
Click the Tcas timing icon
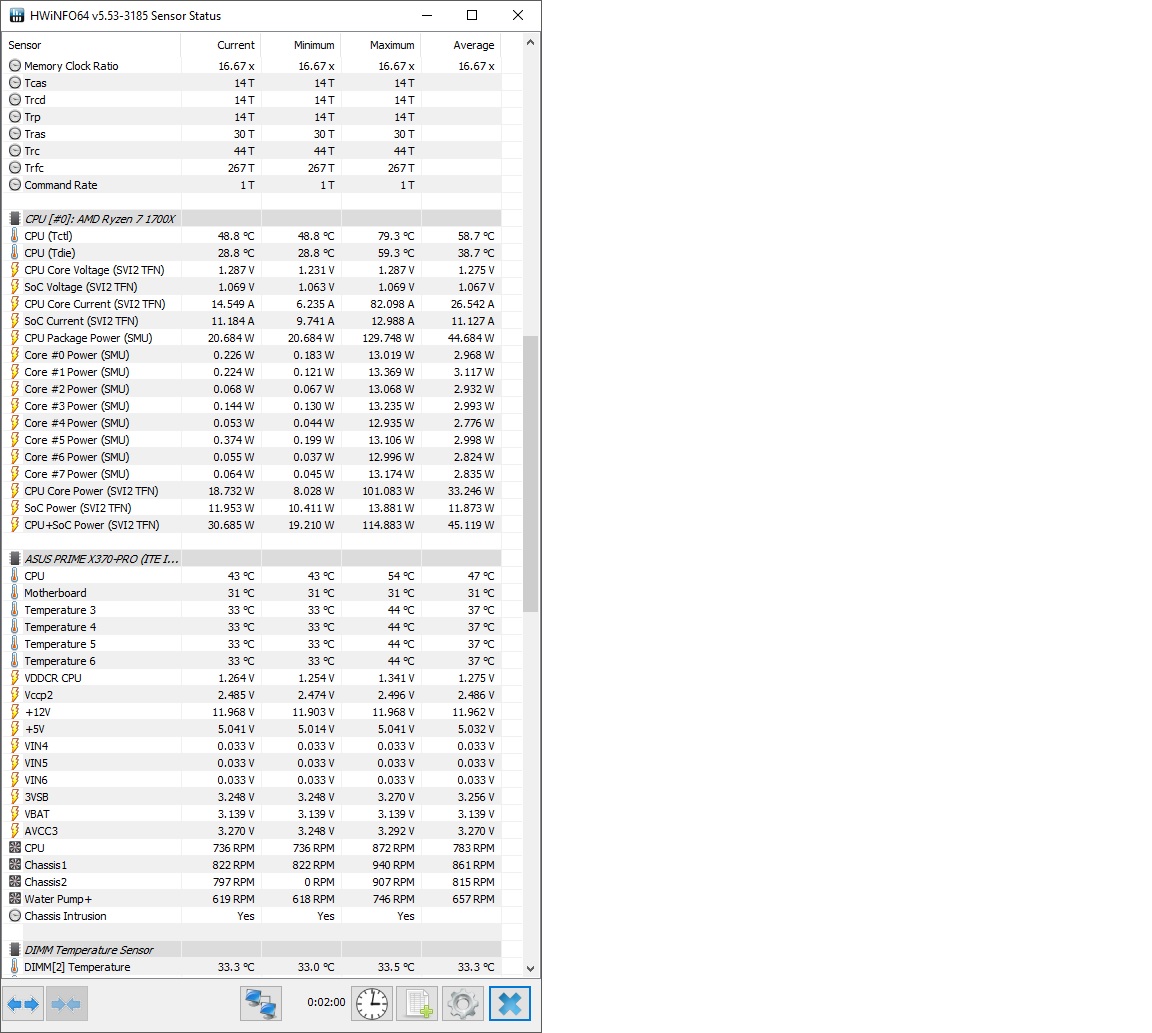15,83
